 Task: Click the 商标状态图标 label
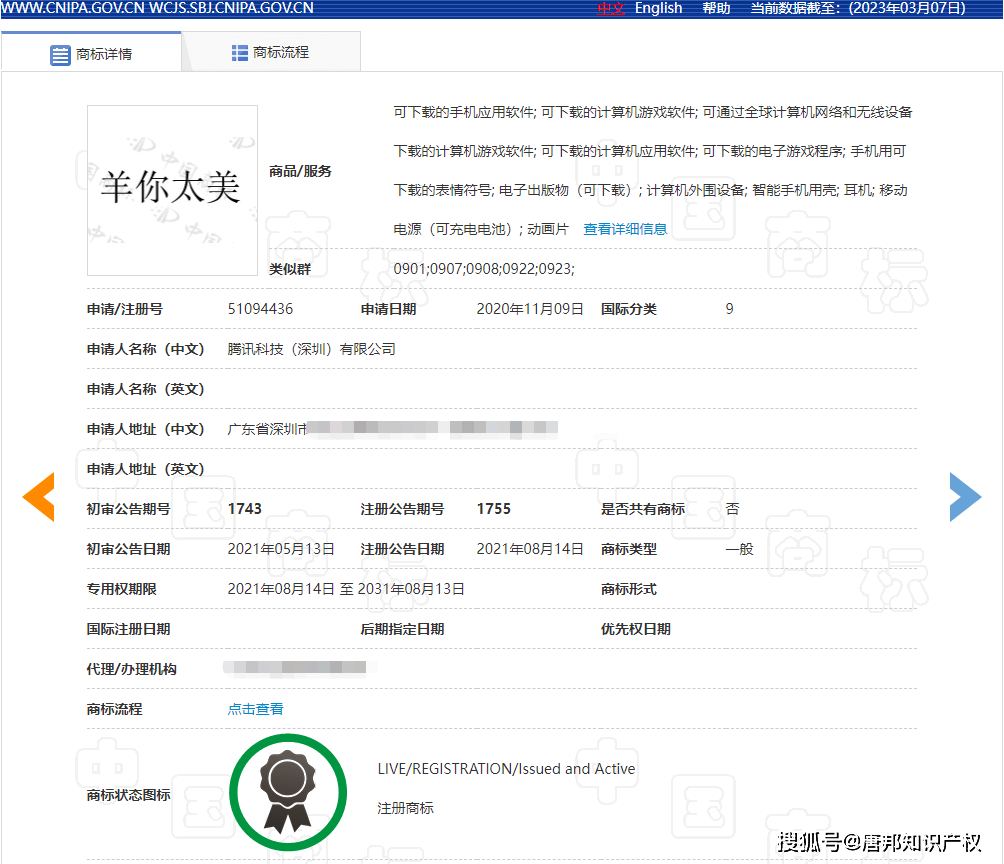(129, 795)
